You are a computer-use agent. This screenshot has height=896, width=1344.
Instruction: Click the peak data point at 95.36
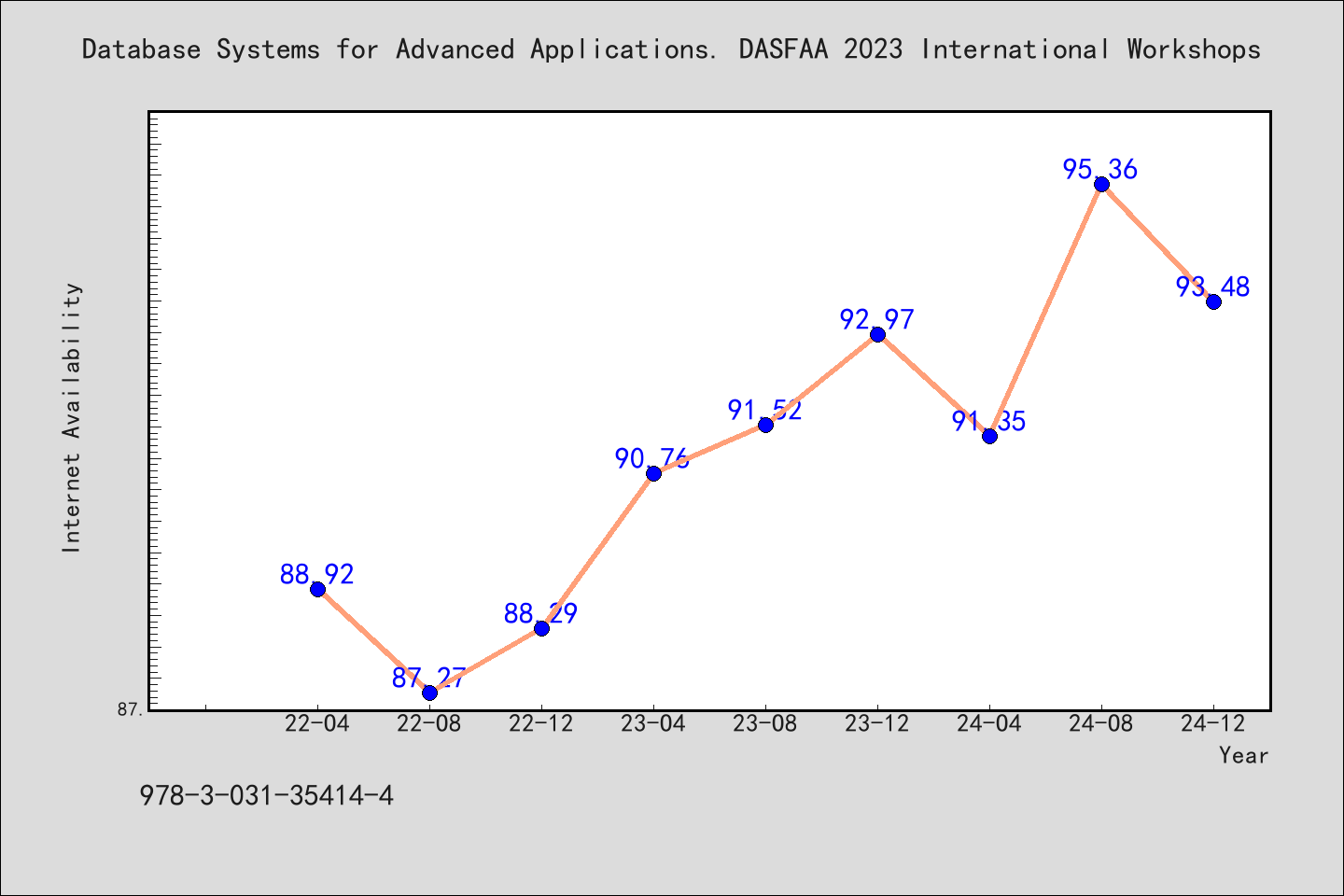pos(1101,184)
